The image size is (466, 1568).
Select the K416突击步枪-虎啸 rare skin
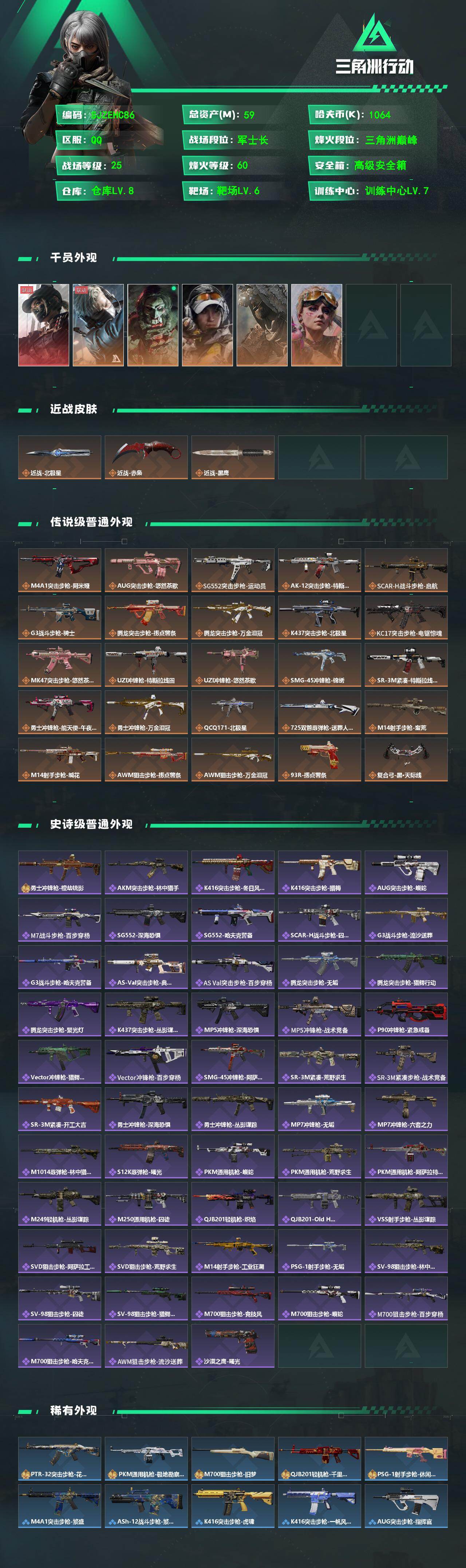pyautogui.click(x=232, y=1506)
